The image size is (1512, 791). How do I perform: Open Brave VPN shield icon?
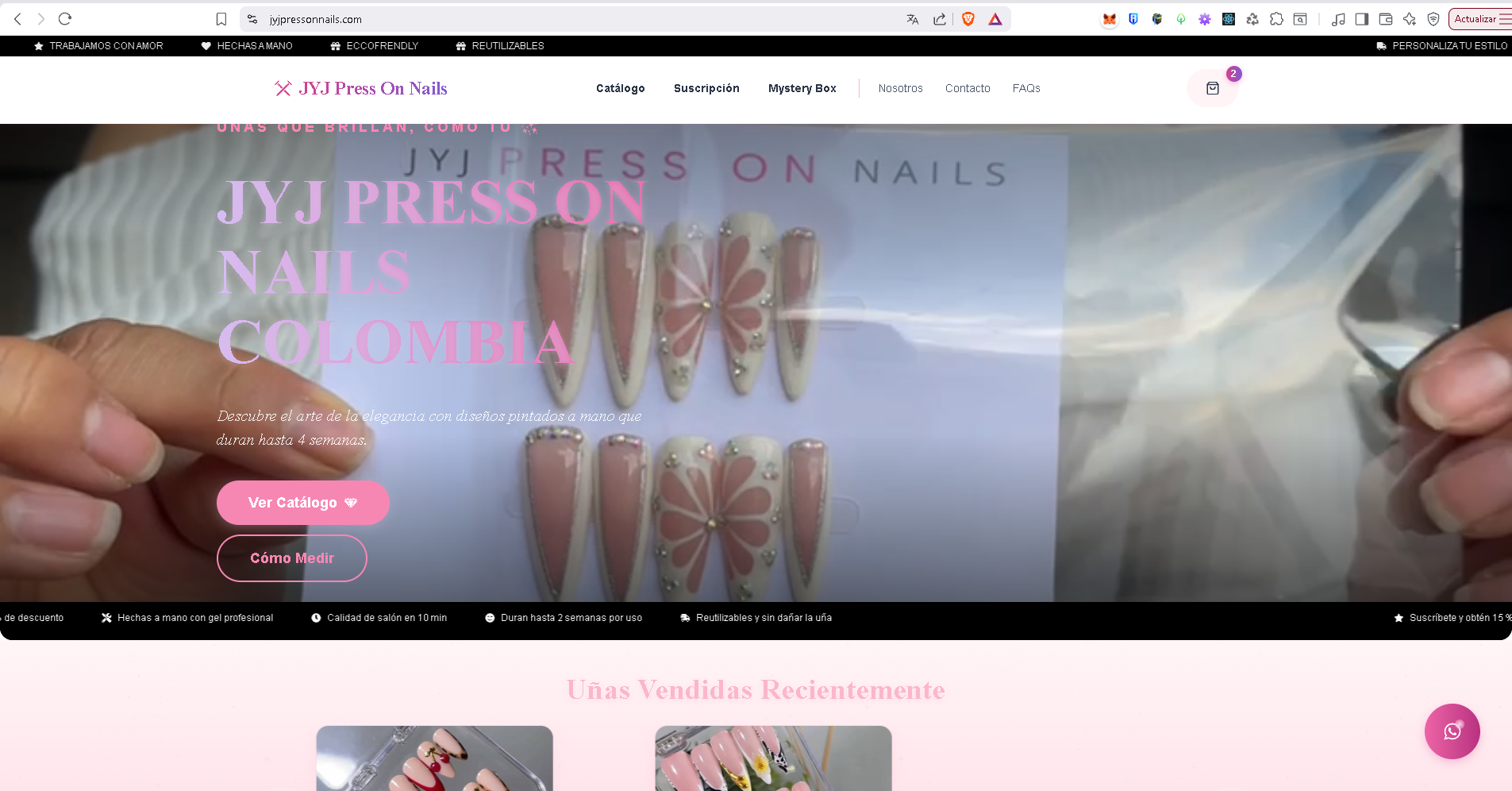[1433, 19]
